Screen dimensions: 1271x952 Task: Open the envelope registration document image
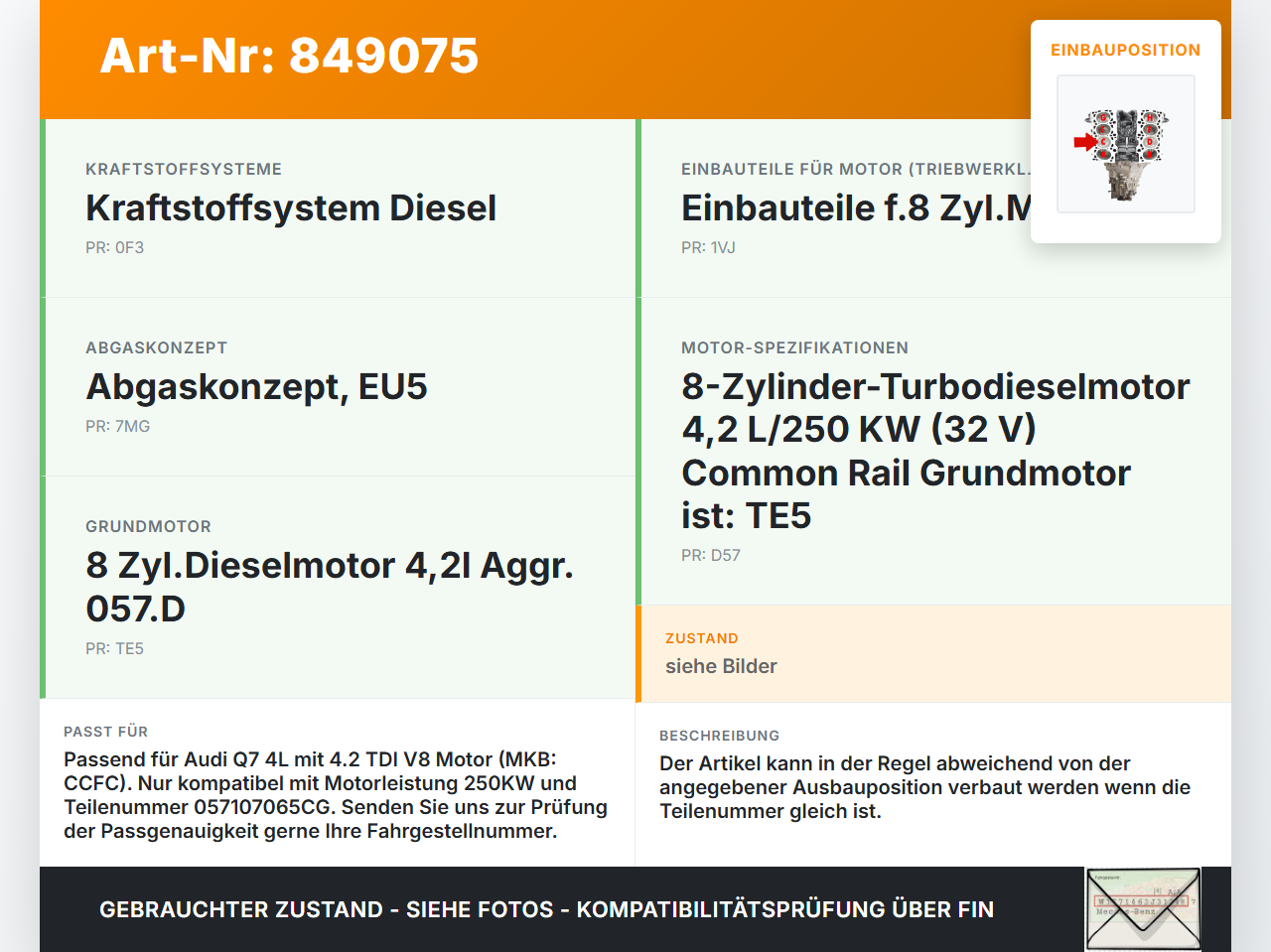[1143, 909]
